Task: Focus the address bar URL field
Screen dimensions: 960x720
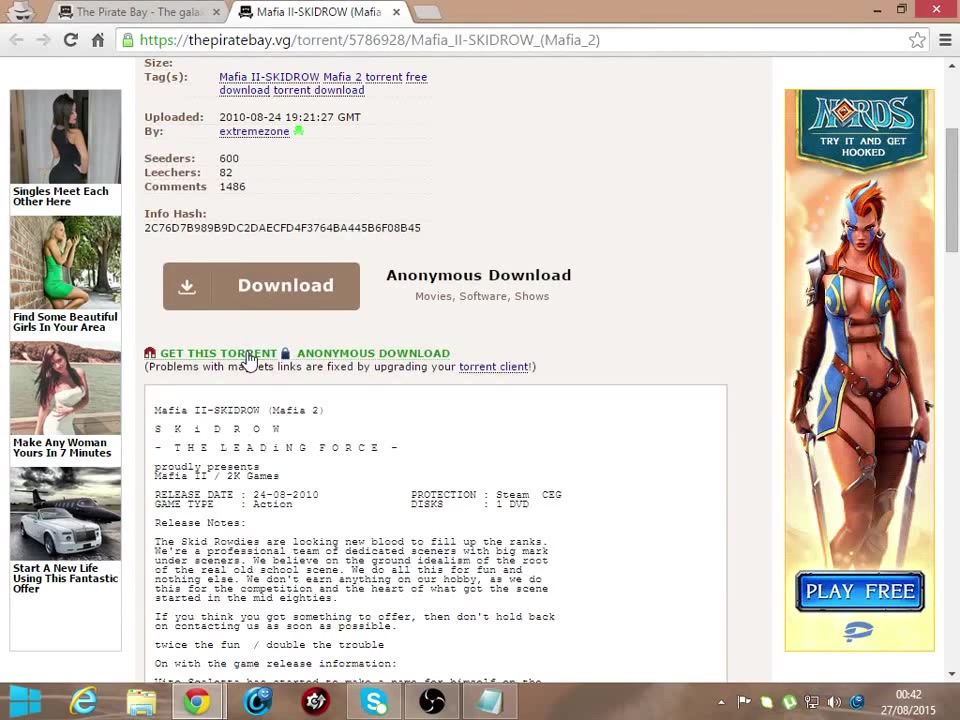Action: [520, 40]
